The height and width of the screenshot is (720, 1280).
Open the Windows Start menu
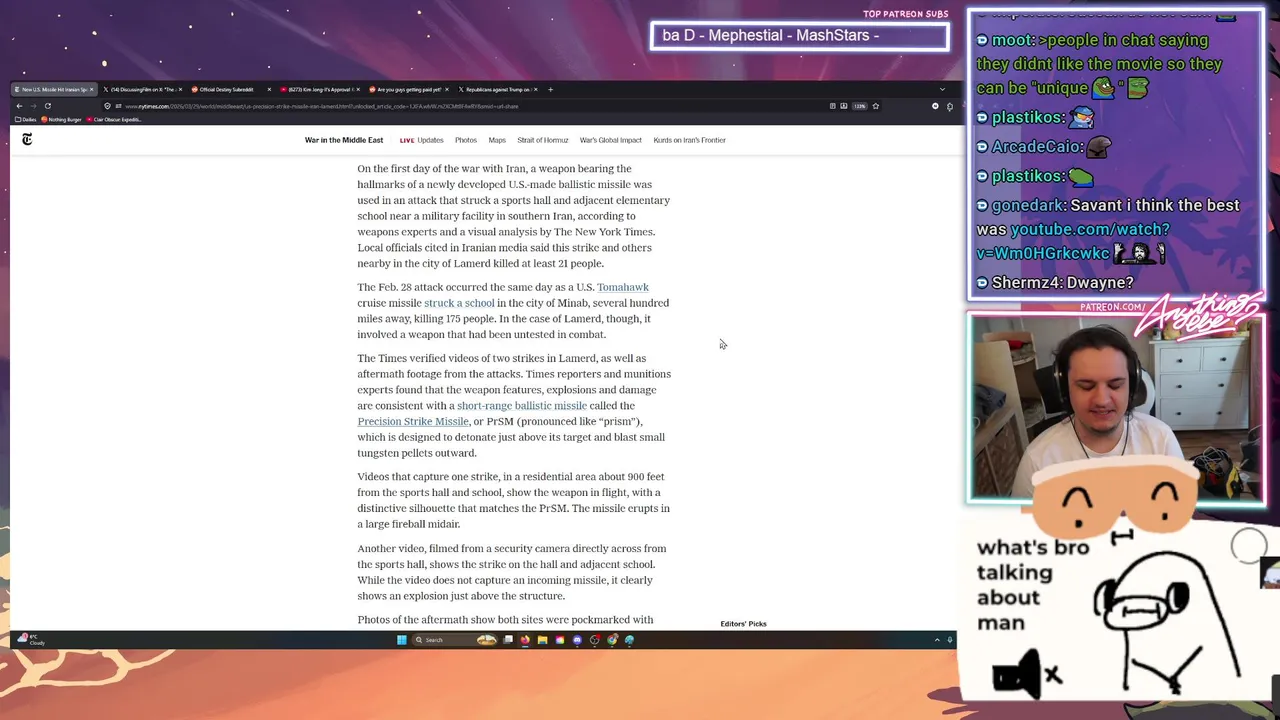(401, 640)
